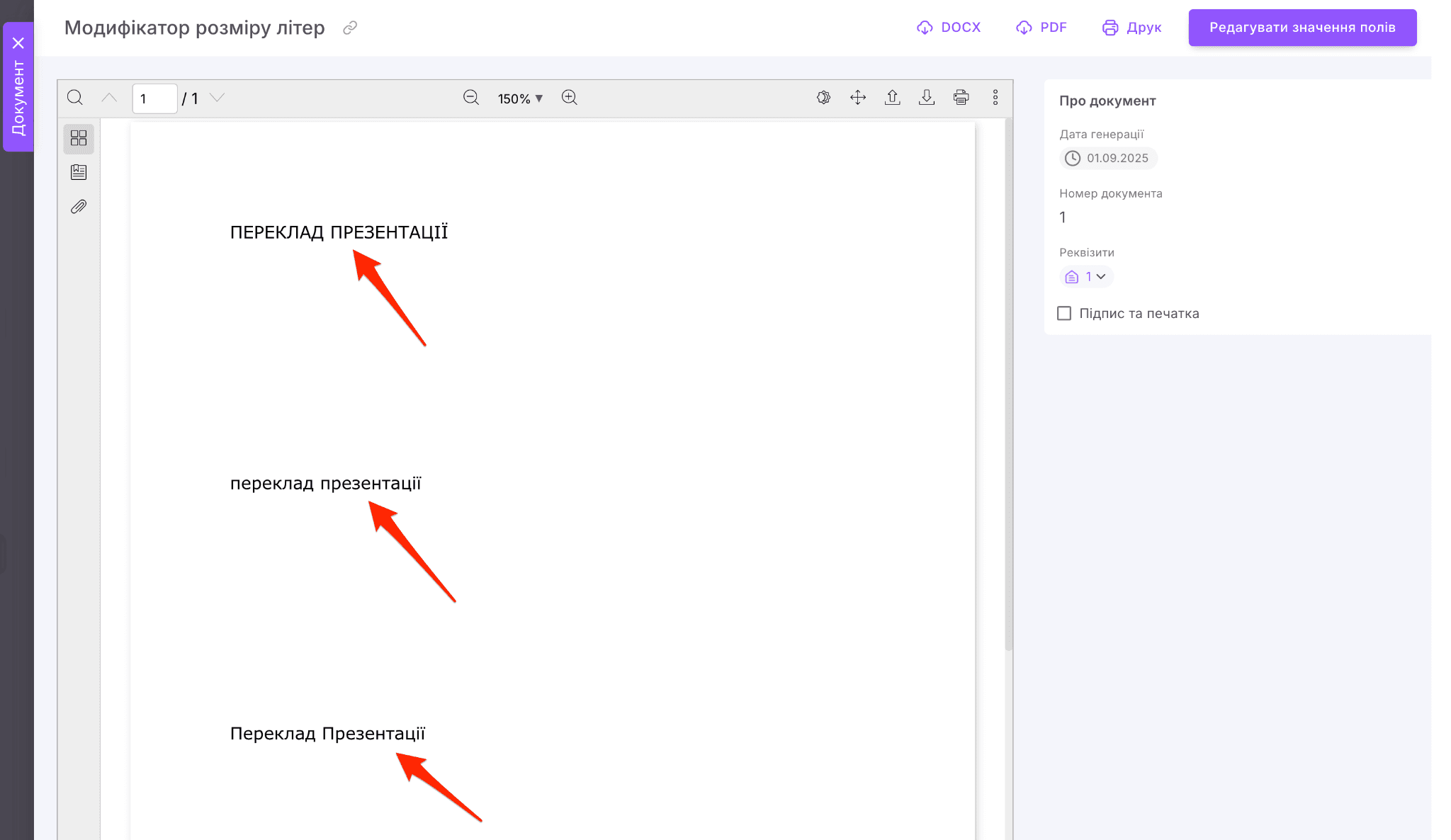Screen dimensions: 1451x840
Task: Click the zoom out minus icon
Action: point(471,98)
